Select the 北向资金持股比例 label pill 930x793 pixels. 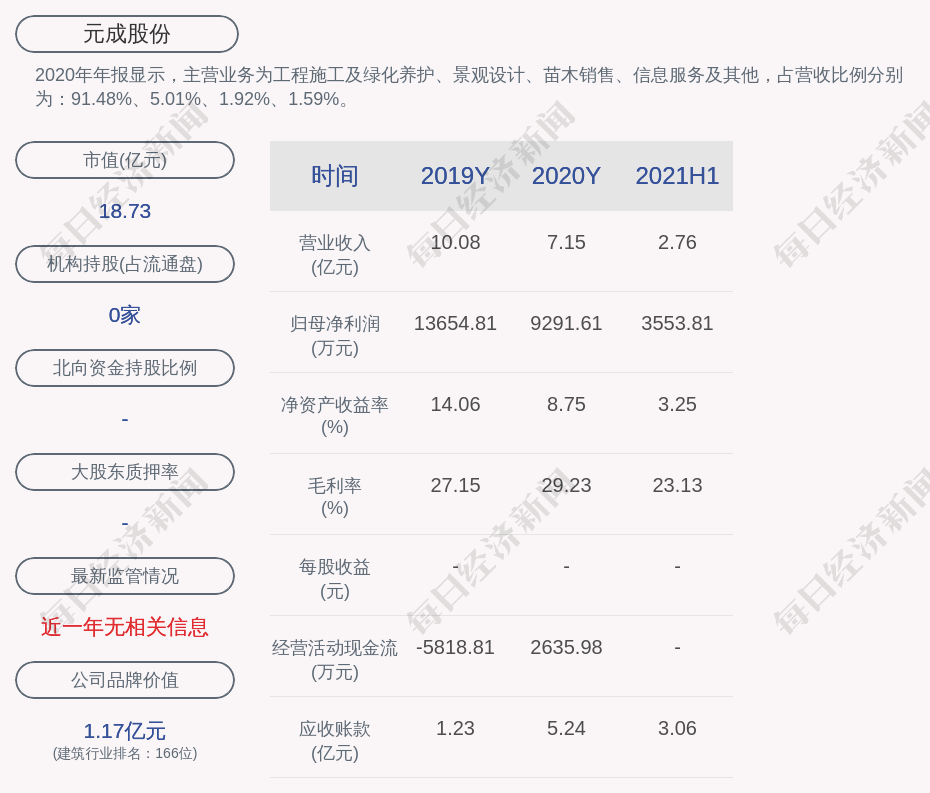coord(125,368)
